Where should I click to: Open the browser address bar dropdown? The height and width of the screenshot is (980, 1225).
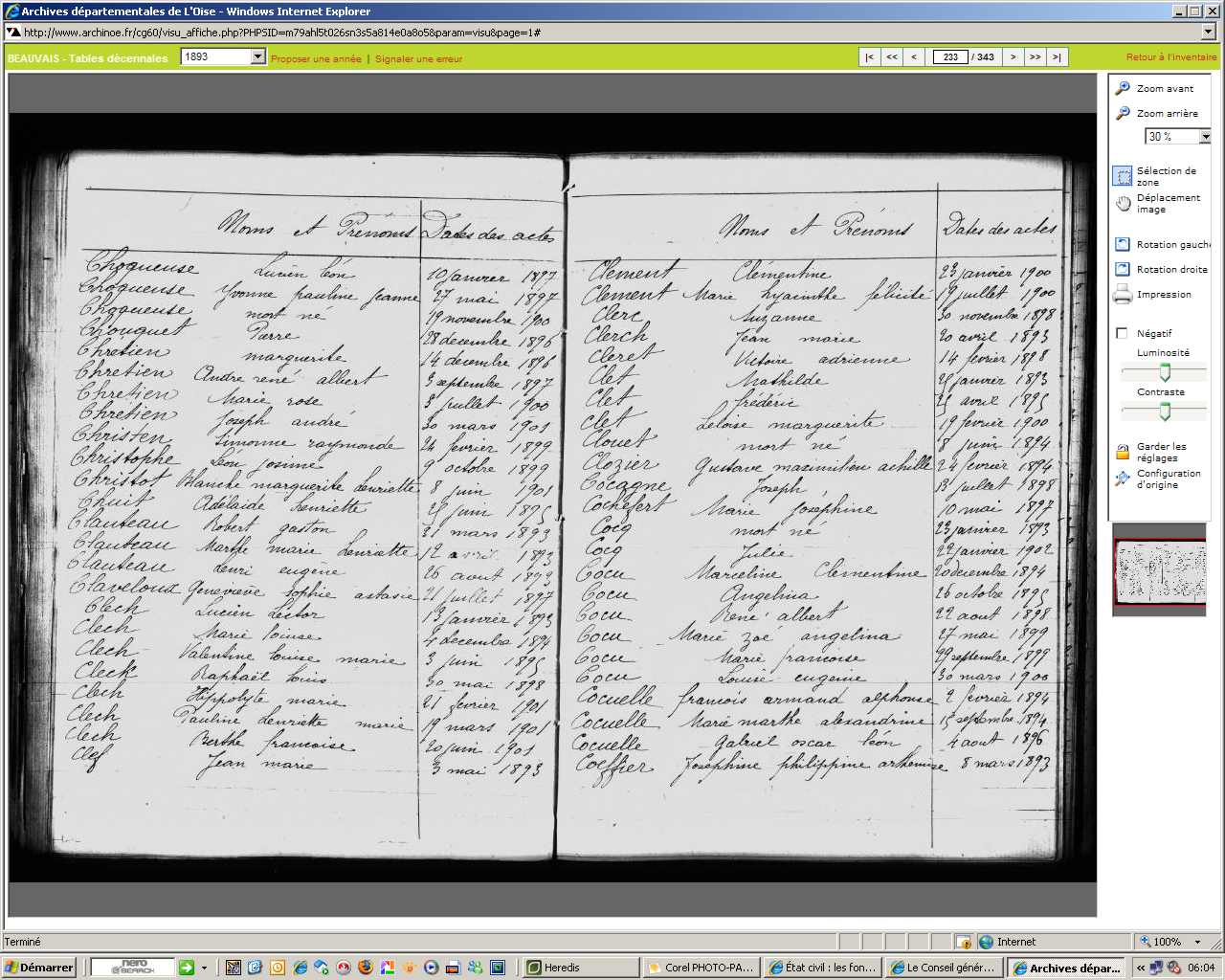tap(1208, 32)
